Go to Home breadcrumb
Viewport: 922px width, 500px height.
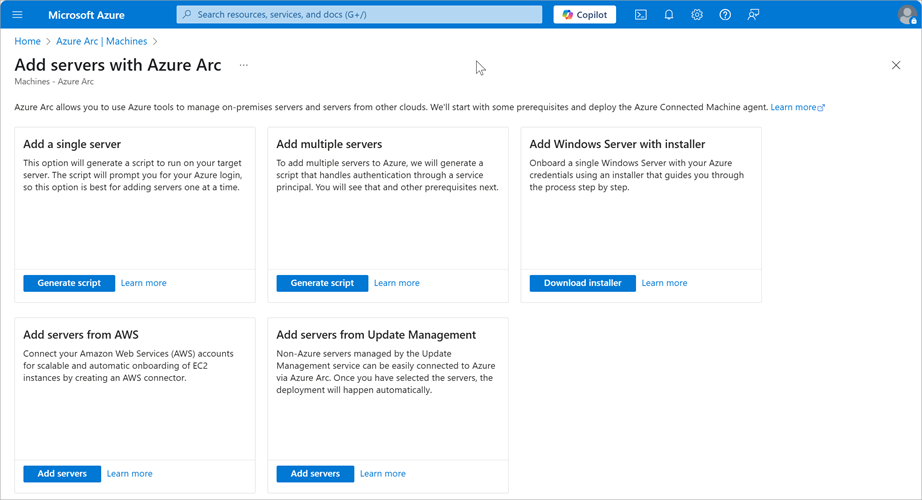coord(28,41)
